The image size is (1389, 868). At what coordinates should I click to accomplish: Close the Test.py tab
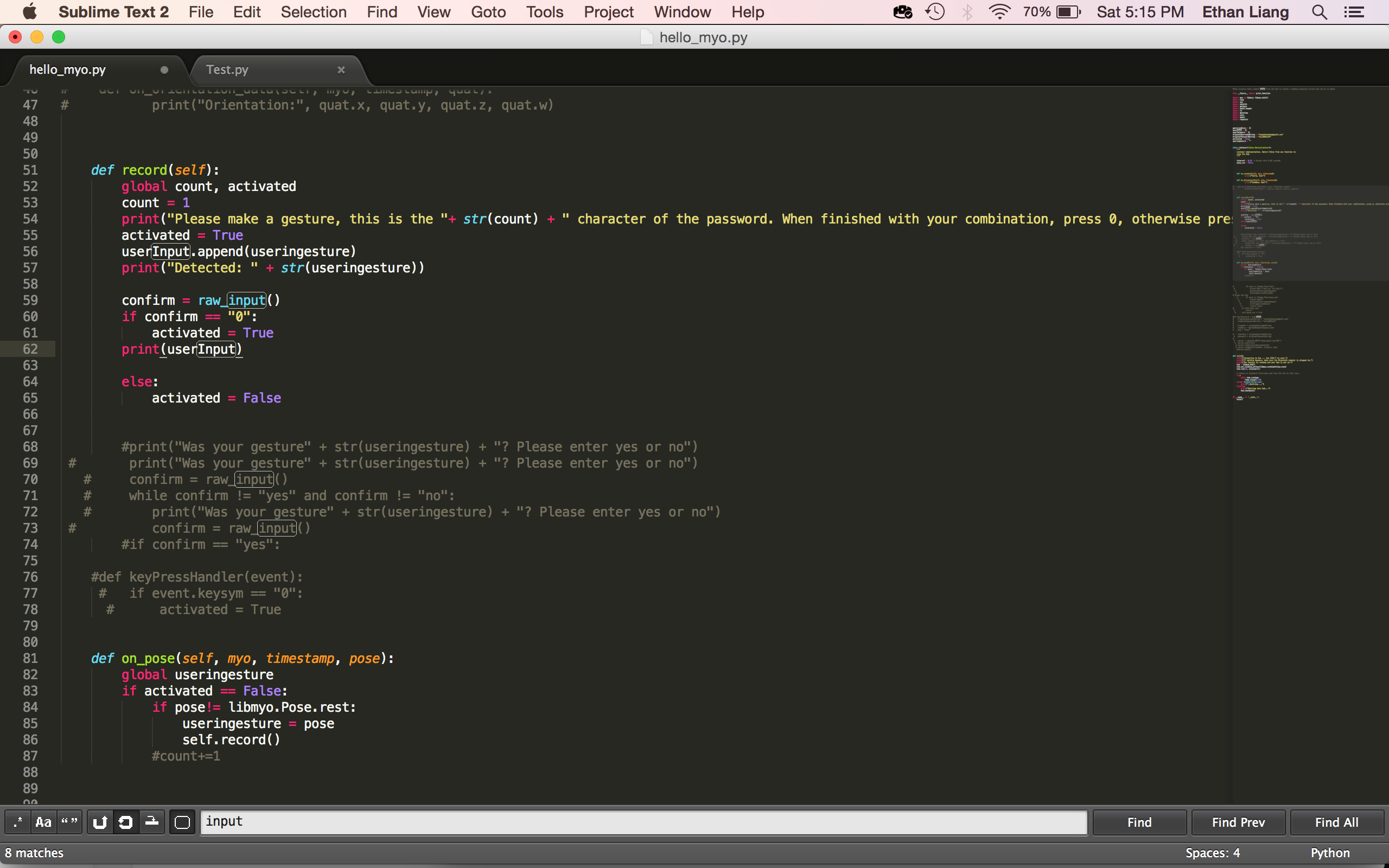(341, 69)
